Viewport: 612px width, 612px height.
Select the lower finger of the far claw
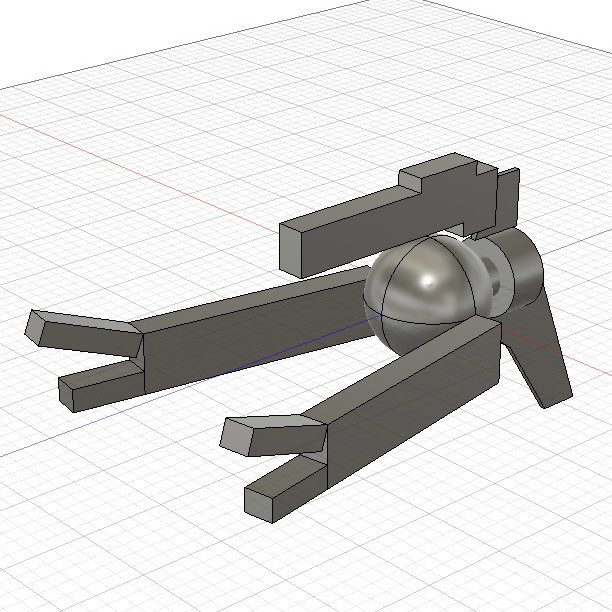point(101,386)
